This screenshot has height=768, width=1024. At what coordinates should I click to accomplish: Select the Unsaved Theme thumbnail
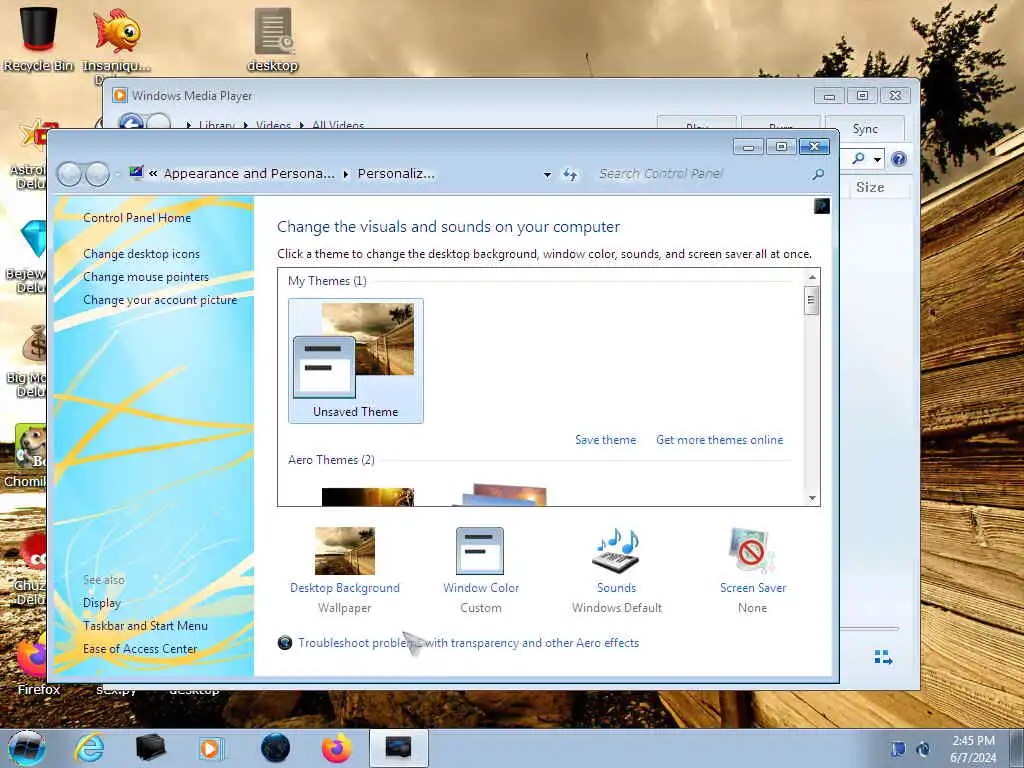click(x=356, y=360)
